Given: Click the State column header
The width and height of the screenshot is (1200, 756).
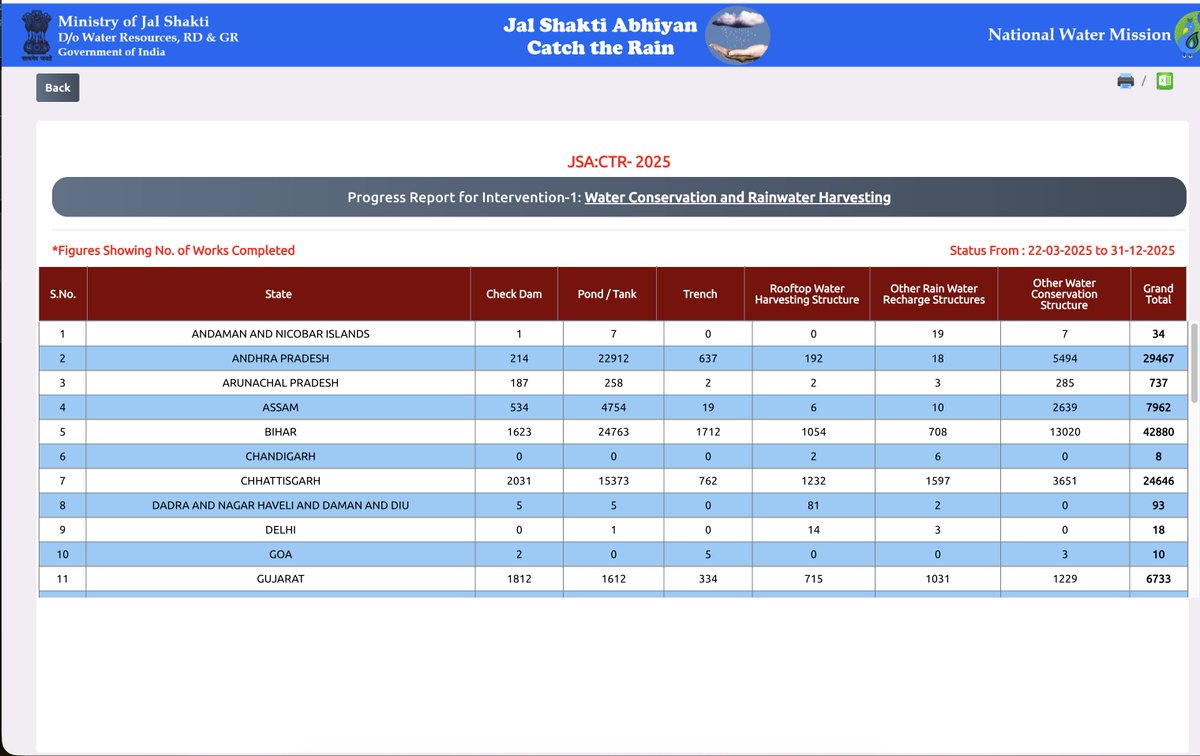Looking at the screenshot, I should [279, 294].
